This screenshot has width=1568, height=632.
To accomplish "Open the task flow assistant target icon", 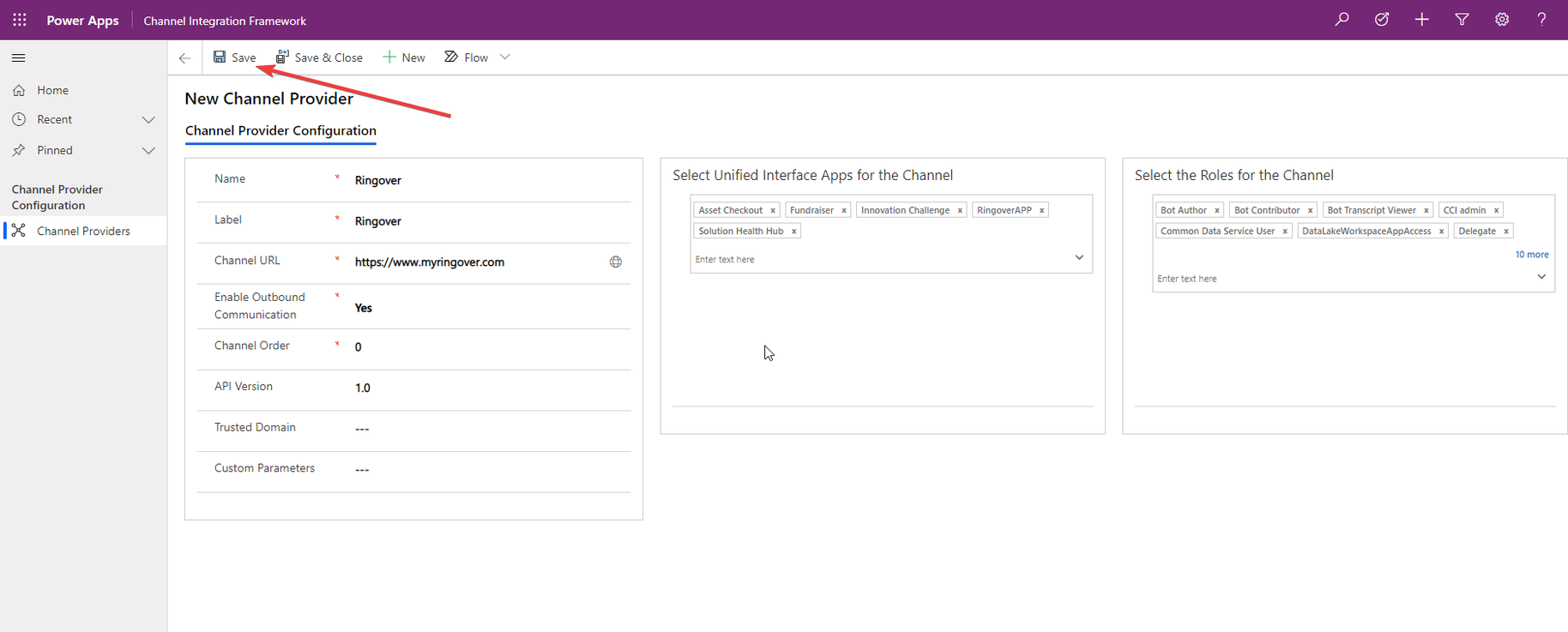I will 1382,20.
